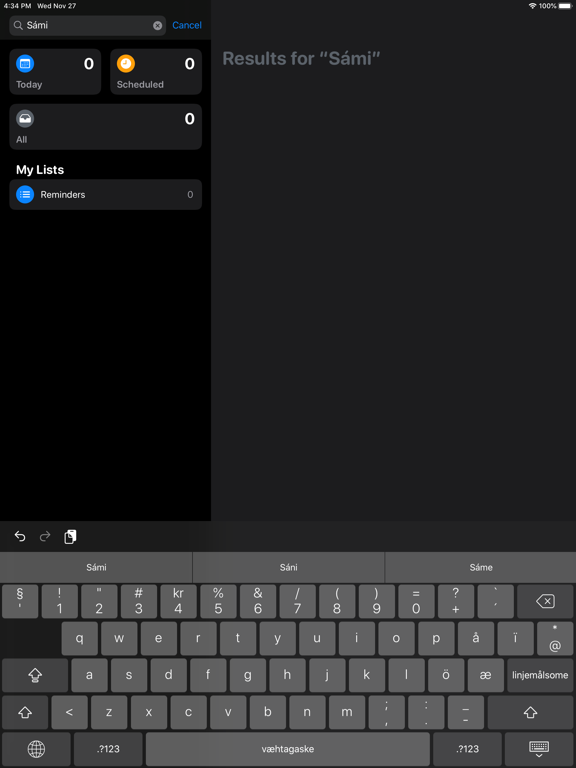Tap the m key
Image resolution: width=576 pixels, height=768 pixels.
click(347, 713)
